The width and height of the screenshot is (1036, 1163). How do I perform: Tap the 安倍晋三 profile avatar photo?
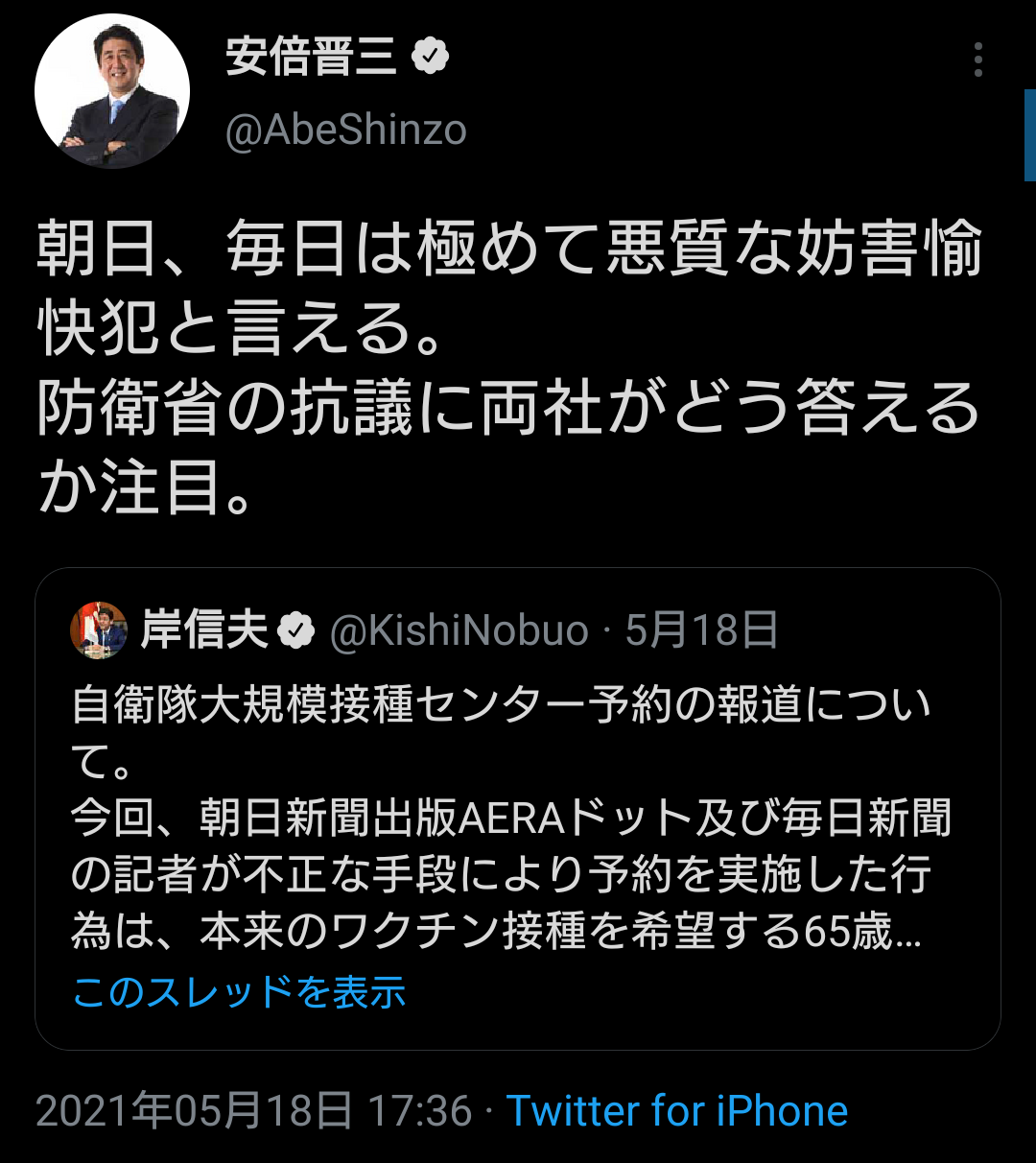click(112, 91)
